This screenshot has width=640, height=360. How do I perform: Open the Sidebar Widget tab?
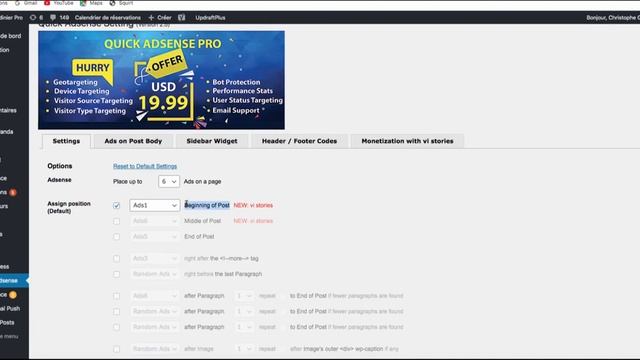[212, 141]
